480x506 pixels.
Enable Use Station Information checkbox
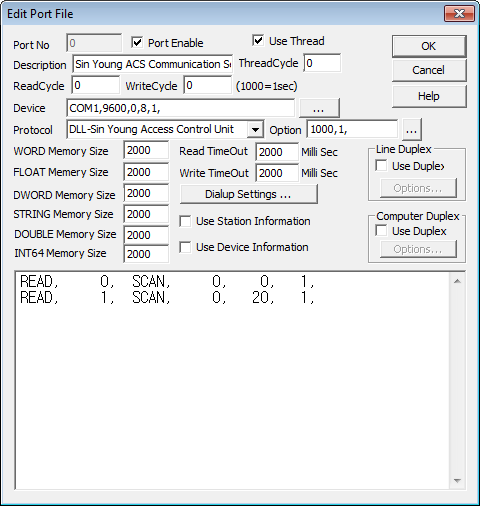[x=185, y=221]
